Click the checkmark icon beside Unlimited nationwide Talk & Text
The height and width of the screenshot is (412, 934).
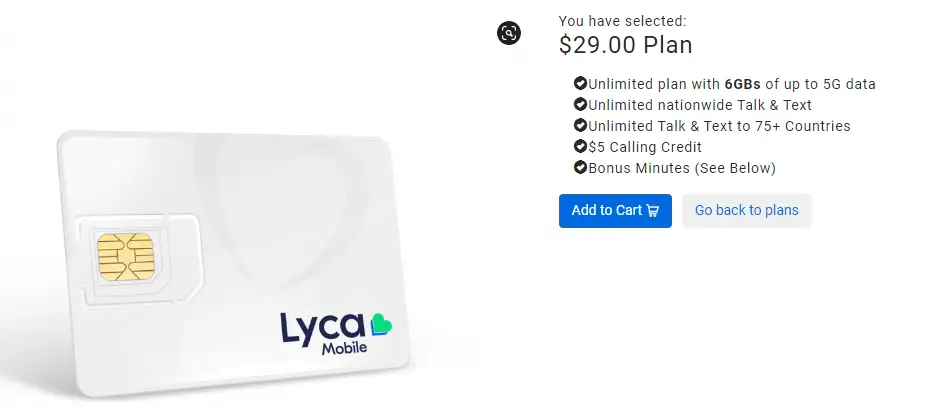(x=580, y=104)
